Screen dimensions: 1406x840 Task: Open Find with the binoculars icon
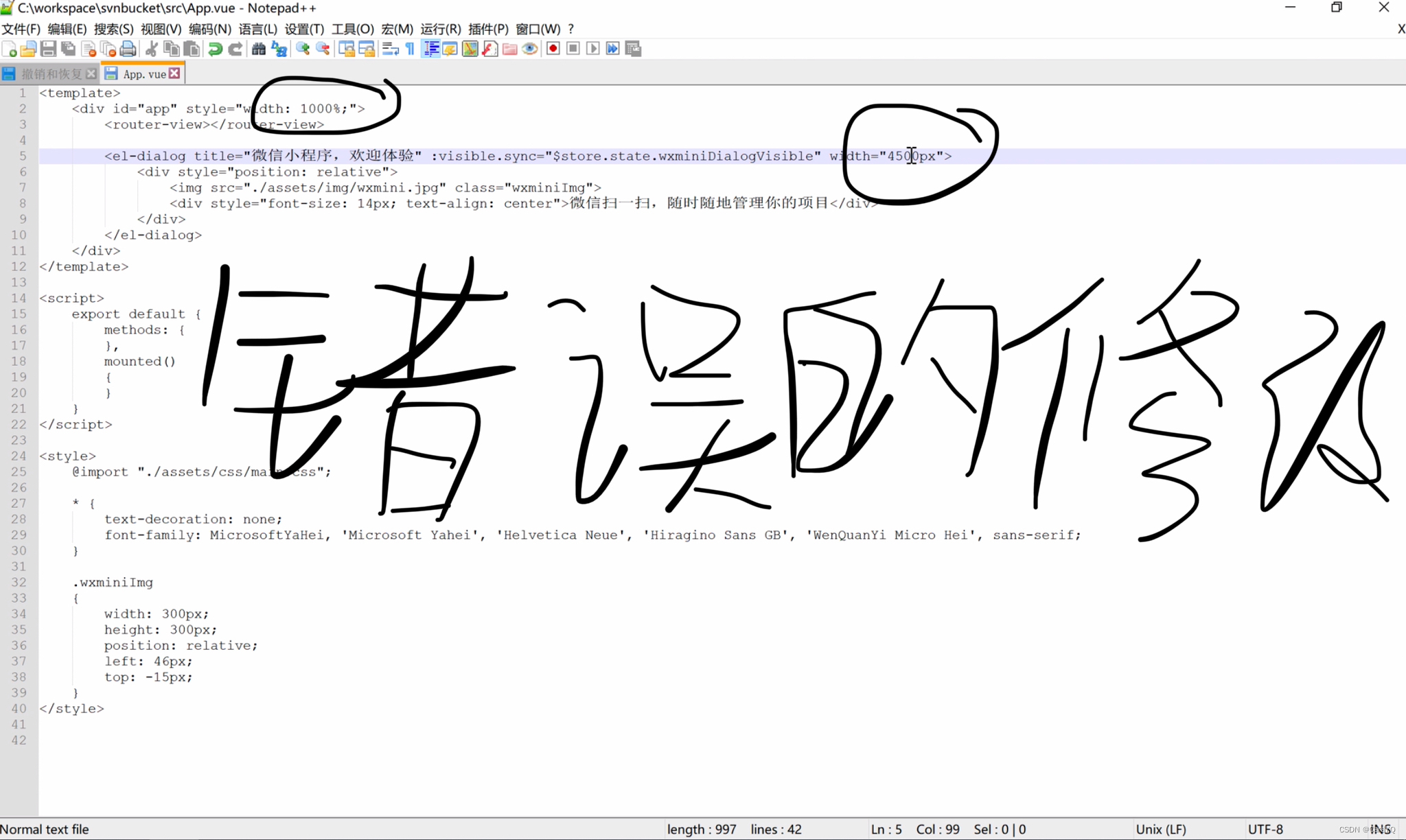point(259,49)
